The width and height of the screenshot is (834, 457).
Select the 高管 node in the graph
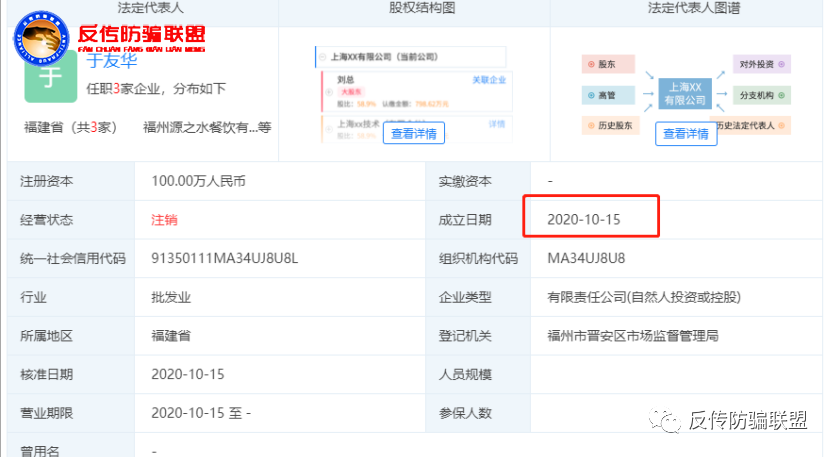(608, 95)
